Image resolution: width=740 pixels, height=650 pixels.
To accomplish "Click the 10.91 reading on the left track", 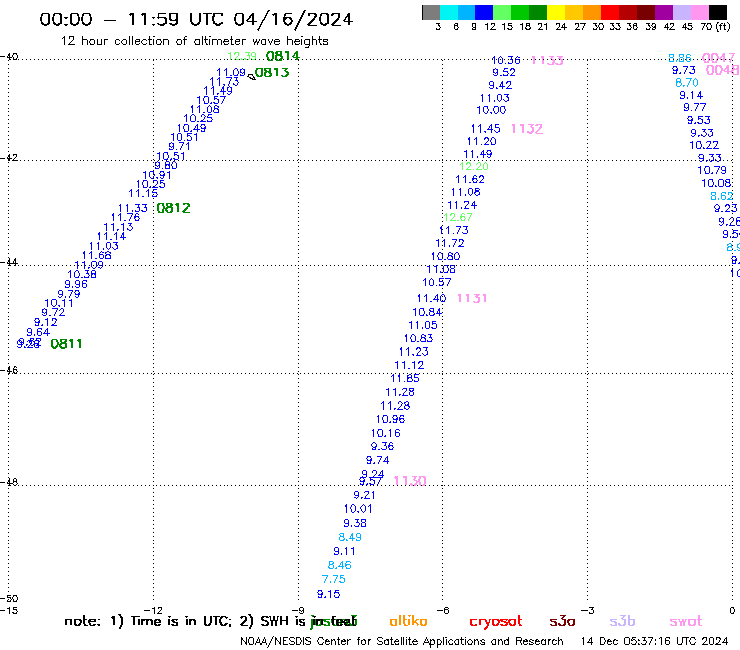I will pyautogui.click(x=157, y=175).
